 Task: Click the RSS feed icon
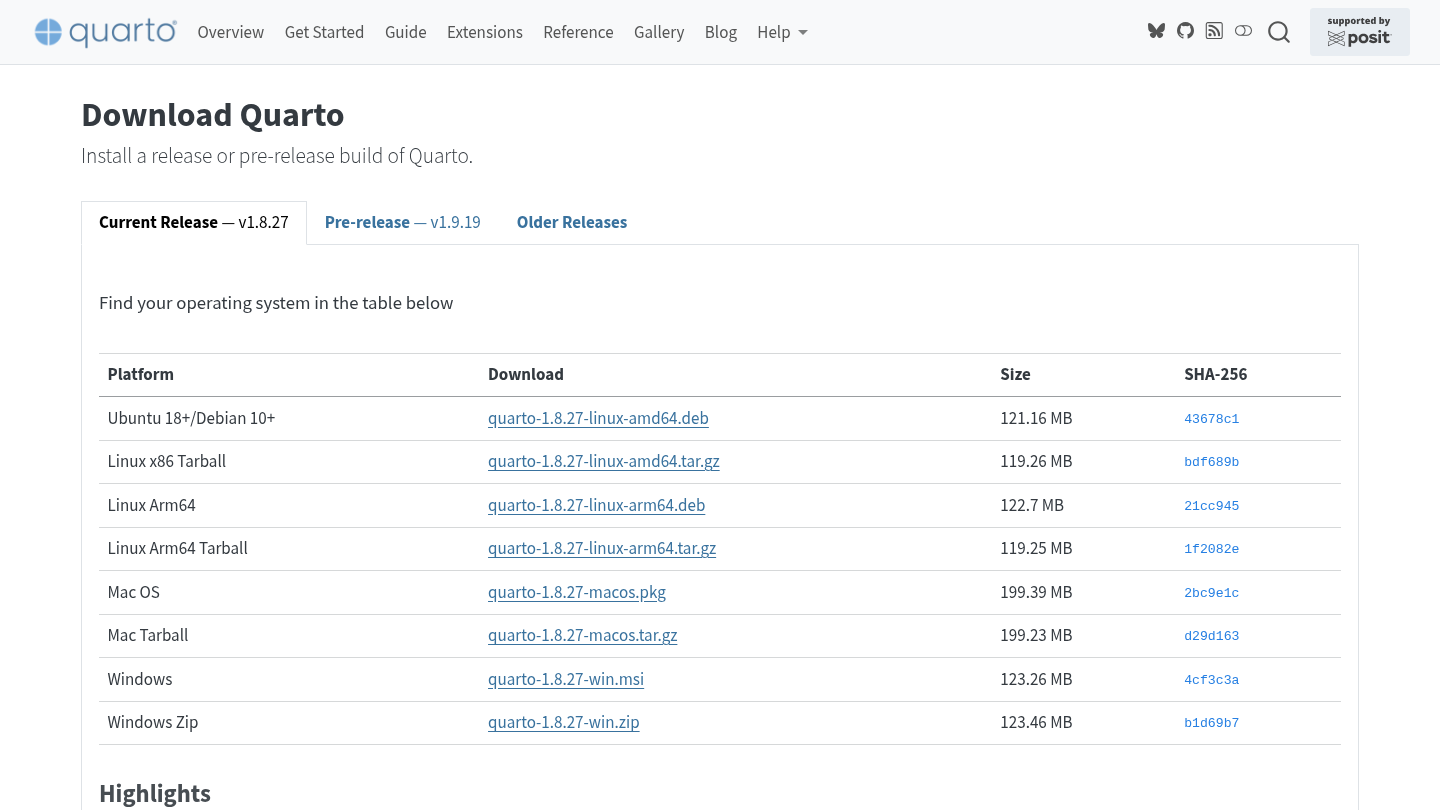point(1214,31)
